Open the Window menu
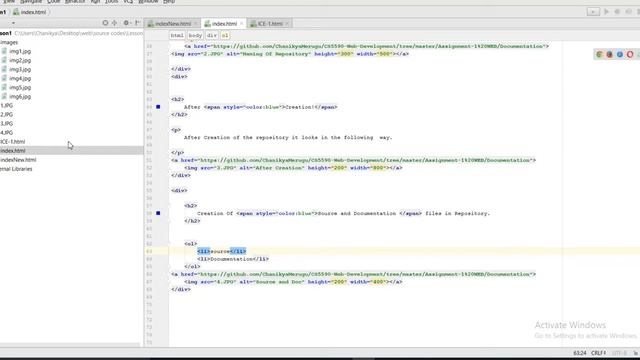640x360 pixels. [x=148, y=2]
